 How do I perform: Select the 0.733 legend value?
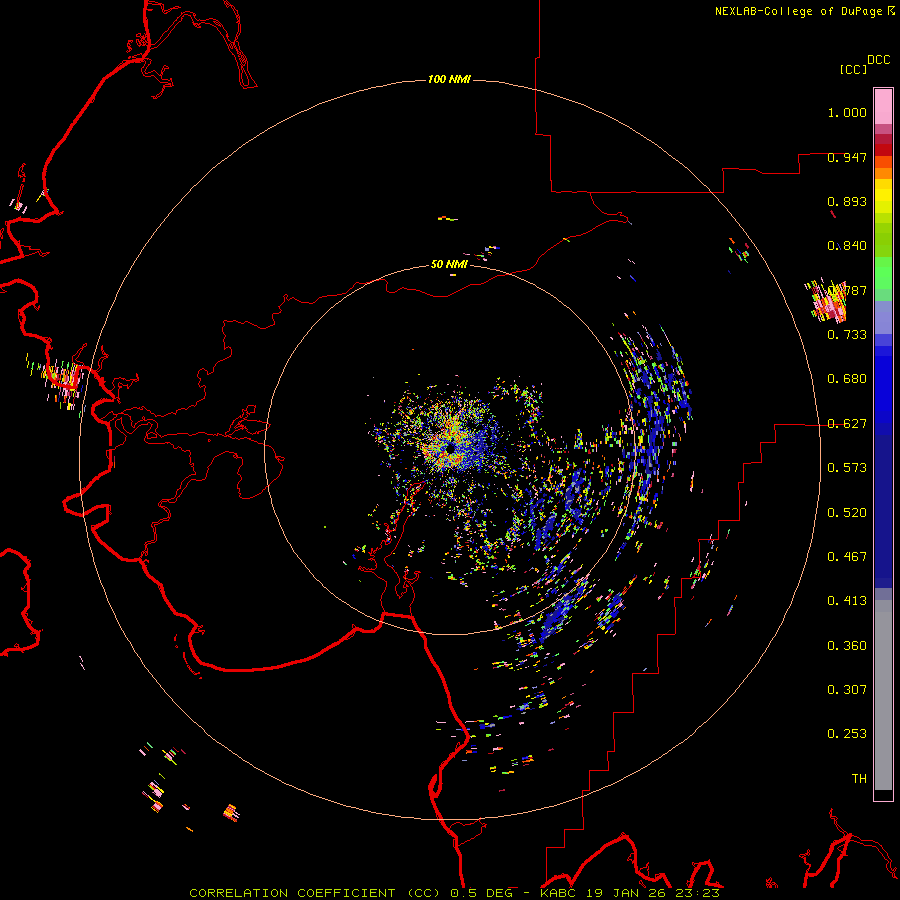(847, 335)
